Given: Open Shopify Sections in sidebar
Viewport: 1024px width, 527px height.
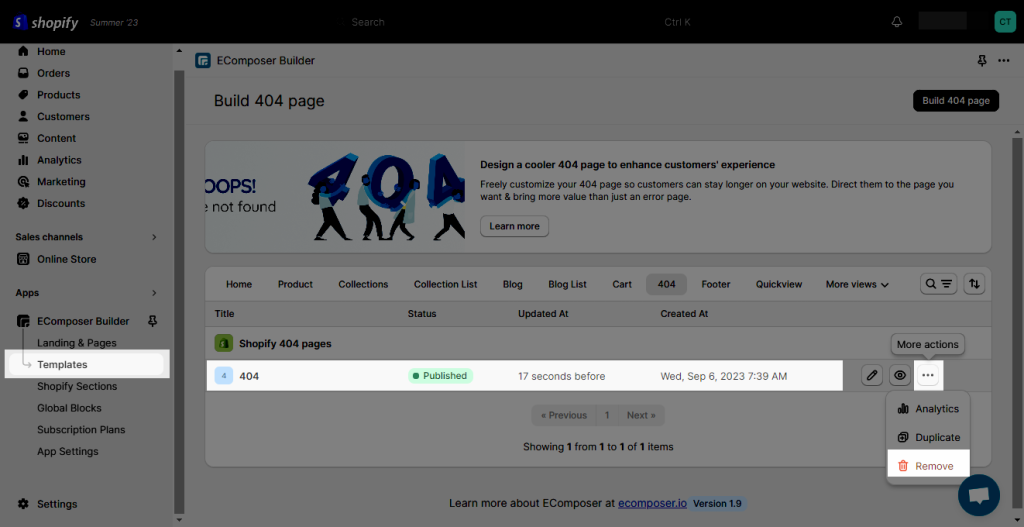Looking at the screenshot, I should pos(77,386).
